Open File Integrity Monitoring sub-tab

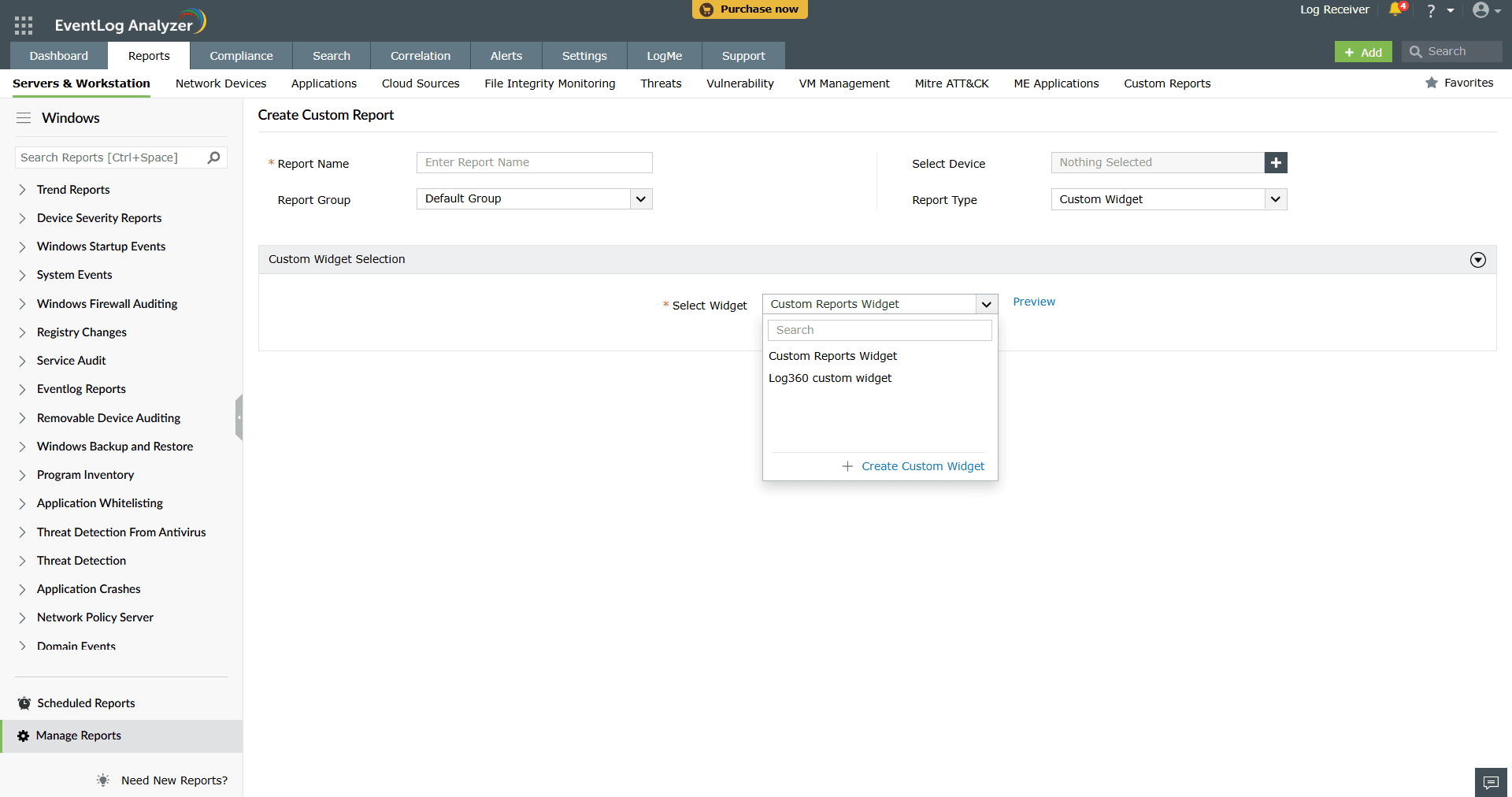pos(550,83)
